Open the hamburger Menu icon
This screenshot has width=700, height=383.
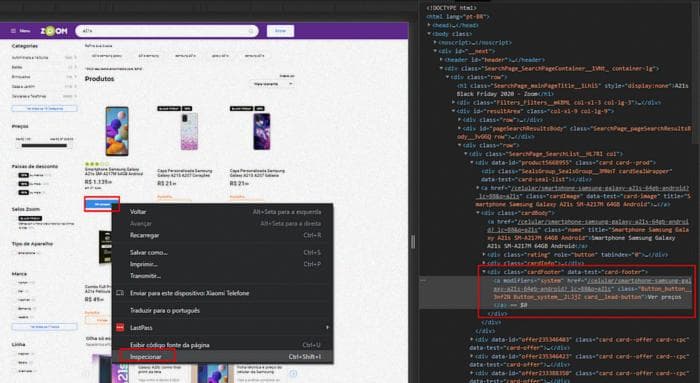tap(13, 31)
